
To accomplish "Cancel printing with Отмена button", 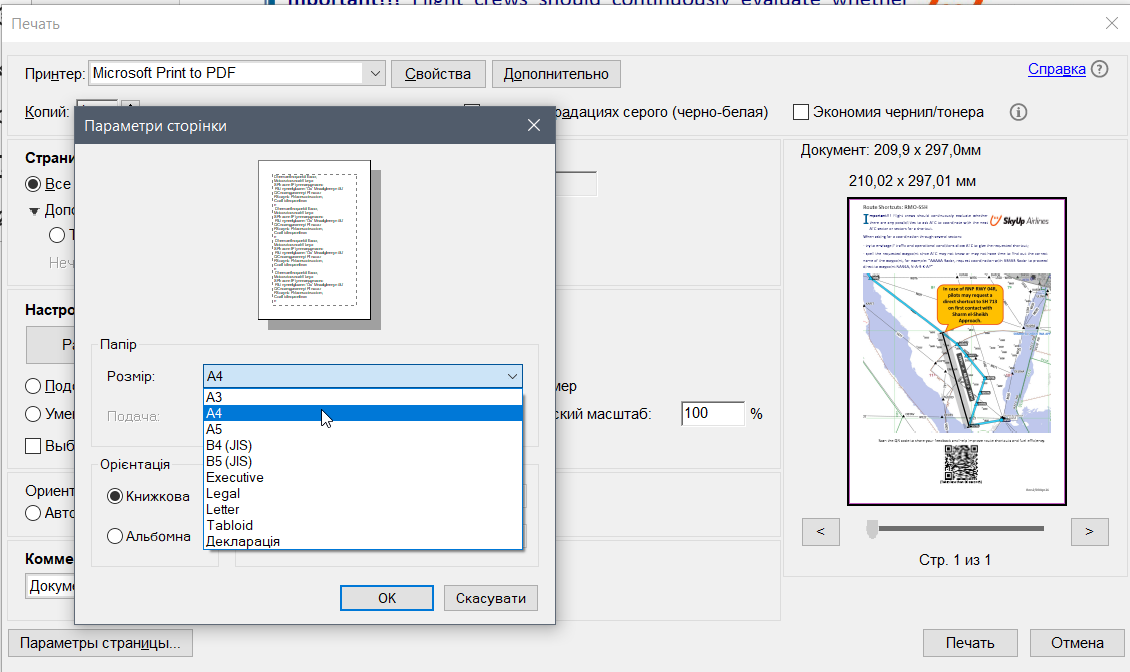I will (1077, 642).
